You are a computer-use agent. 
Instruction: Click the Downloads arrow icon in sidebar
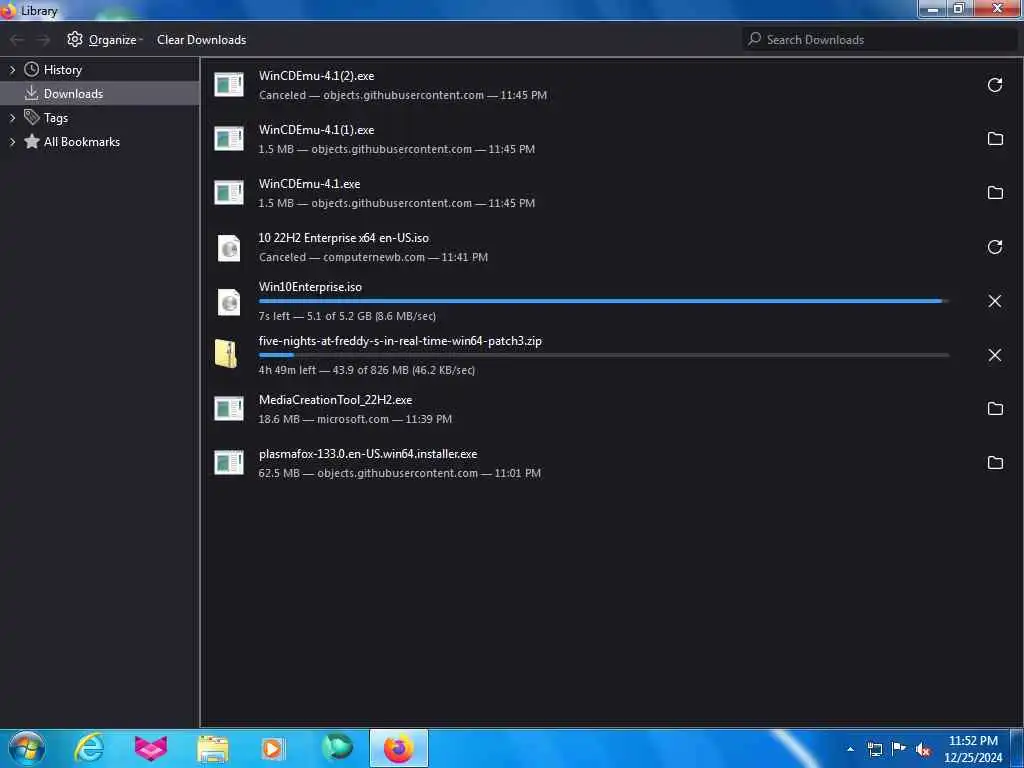point(31,93)
